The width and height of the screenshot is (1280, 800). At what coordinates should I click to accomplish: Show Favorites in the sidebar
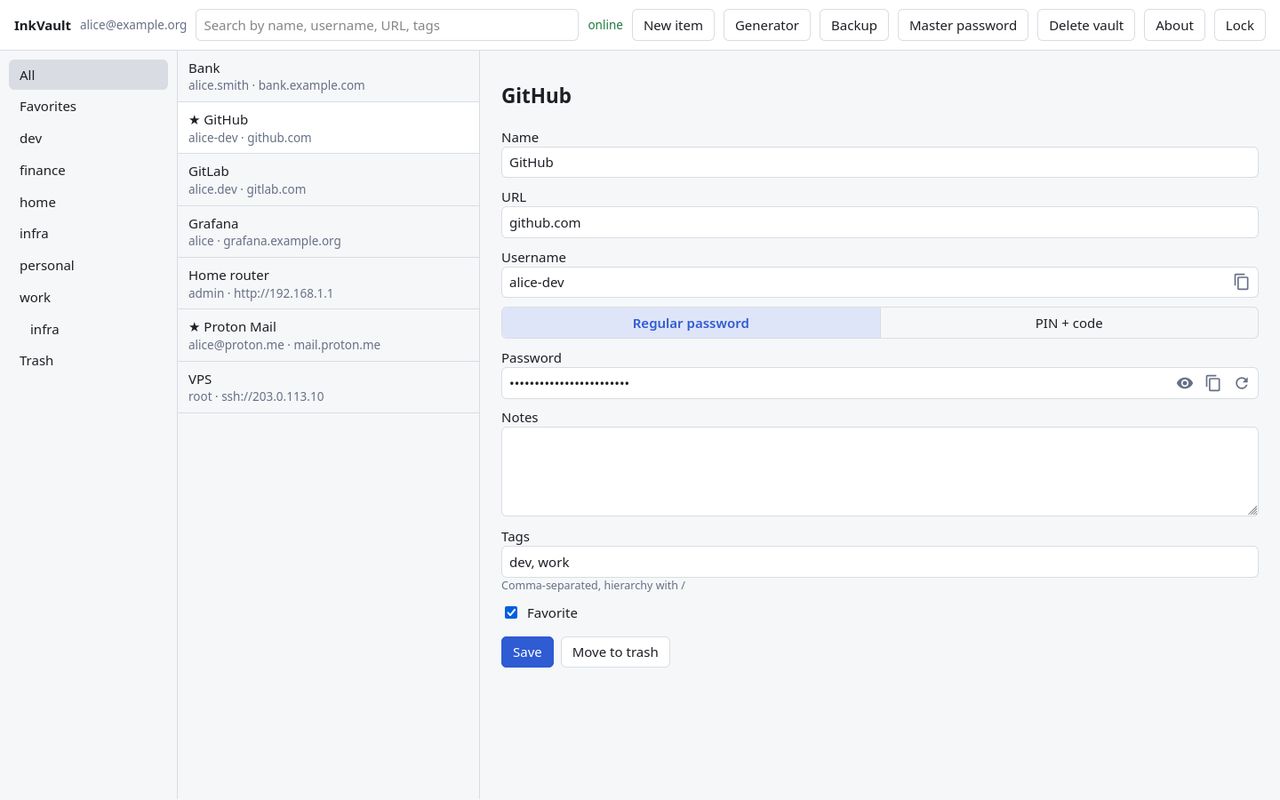(x=88, y=106)
